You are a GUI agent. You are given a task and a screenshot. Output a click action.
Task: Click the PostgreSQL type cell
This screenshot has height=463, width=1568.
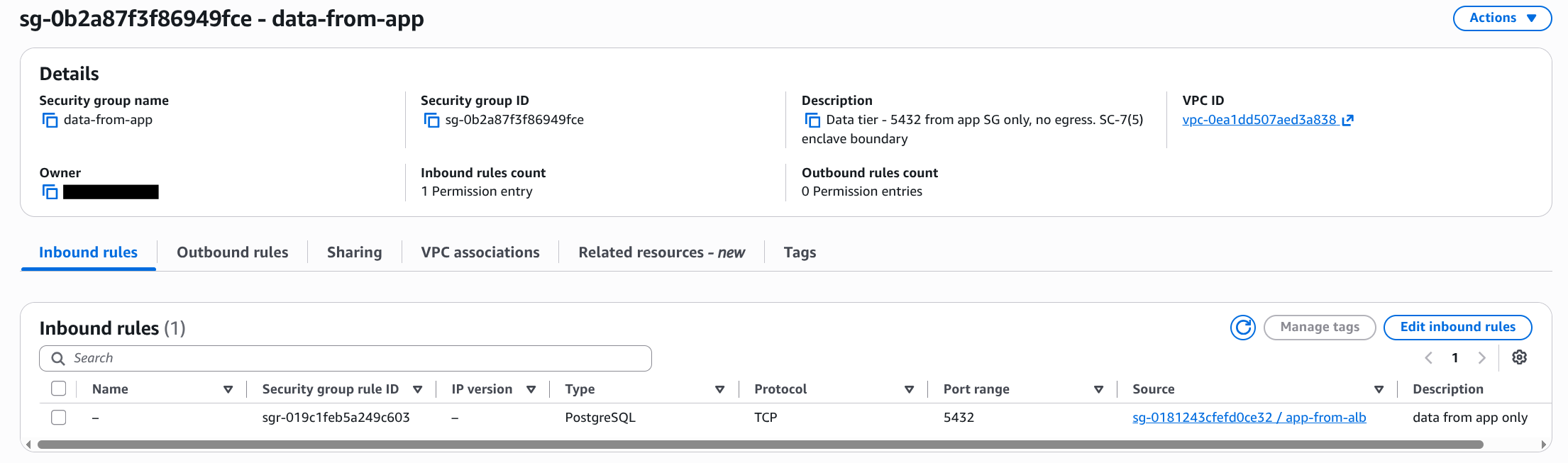point(600,418)
